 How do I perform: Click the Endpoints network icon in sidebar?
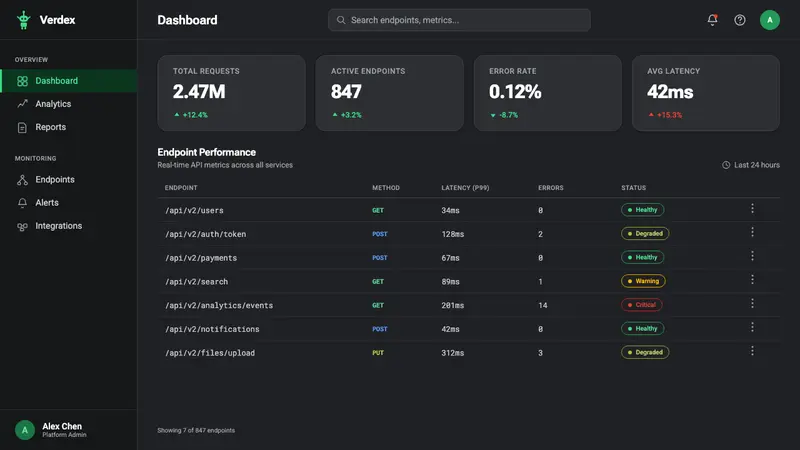(22, 180)
